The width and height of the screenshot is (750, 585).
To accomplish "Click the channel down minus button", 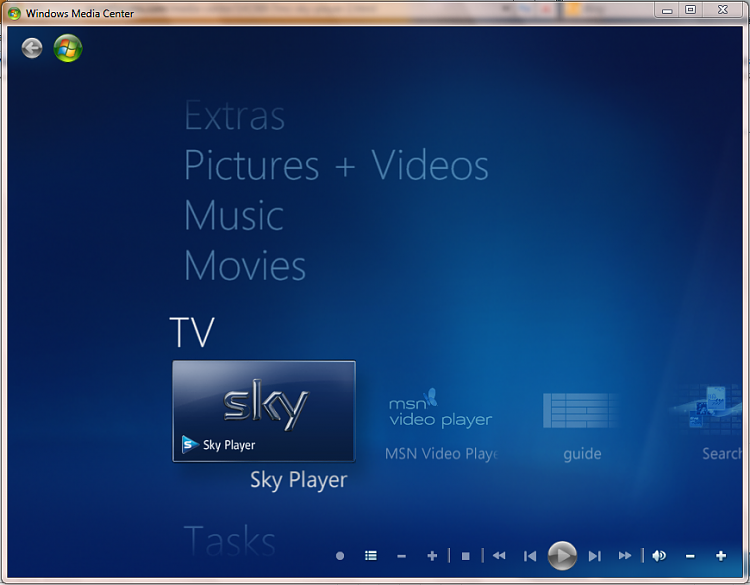I will 401,556.
